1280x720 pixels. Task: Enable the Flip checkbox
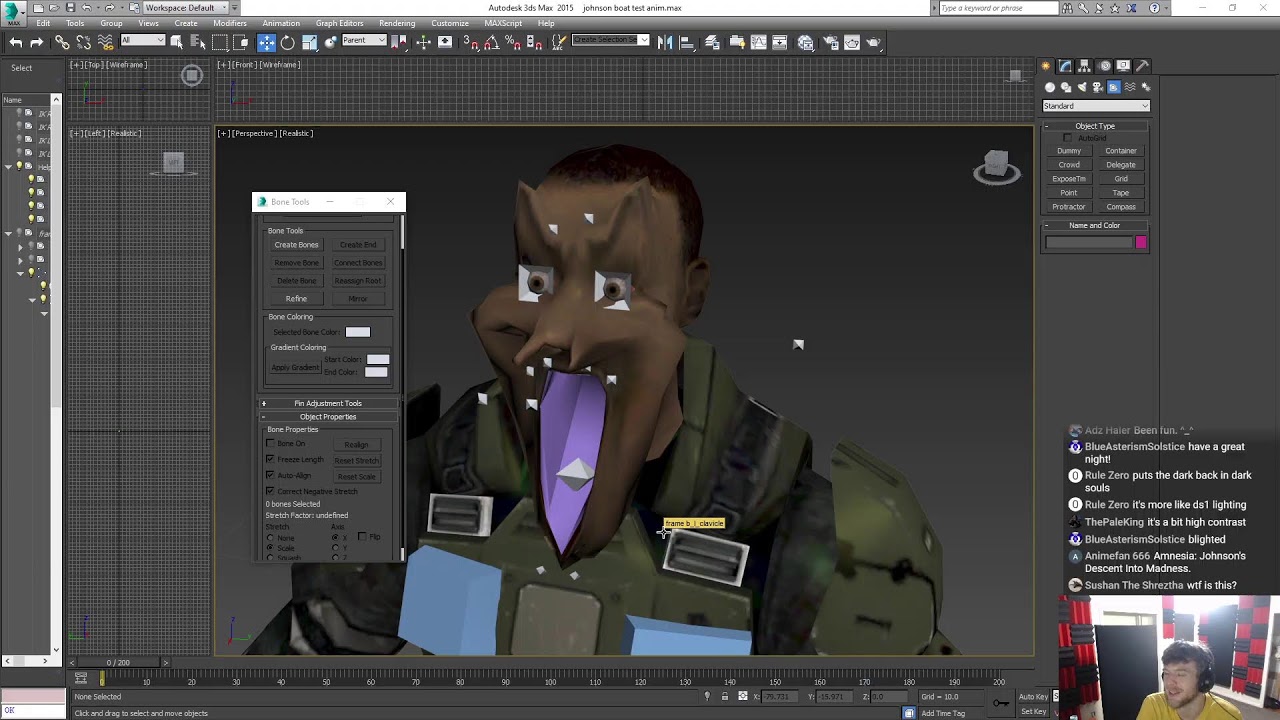coord(362,537)
